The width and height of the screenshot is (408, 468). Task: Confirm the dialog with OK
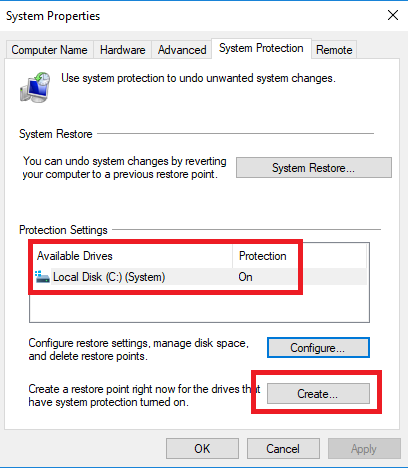point(202,449)
